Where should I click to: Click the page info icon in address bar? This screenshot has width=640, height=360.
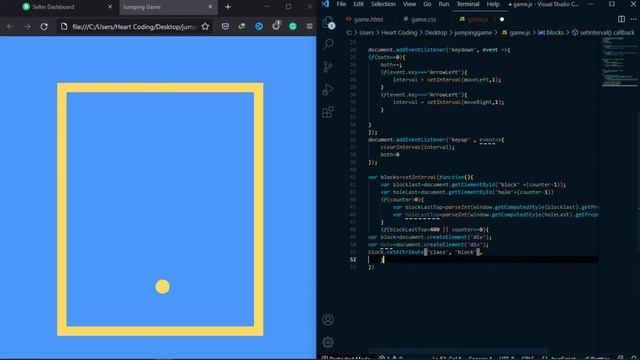[x=64, y=27]
